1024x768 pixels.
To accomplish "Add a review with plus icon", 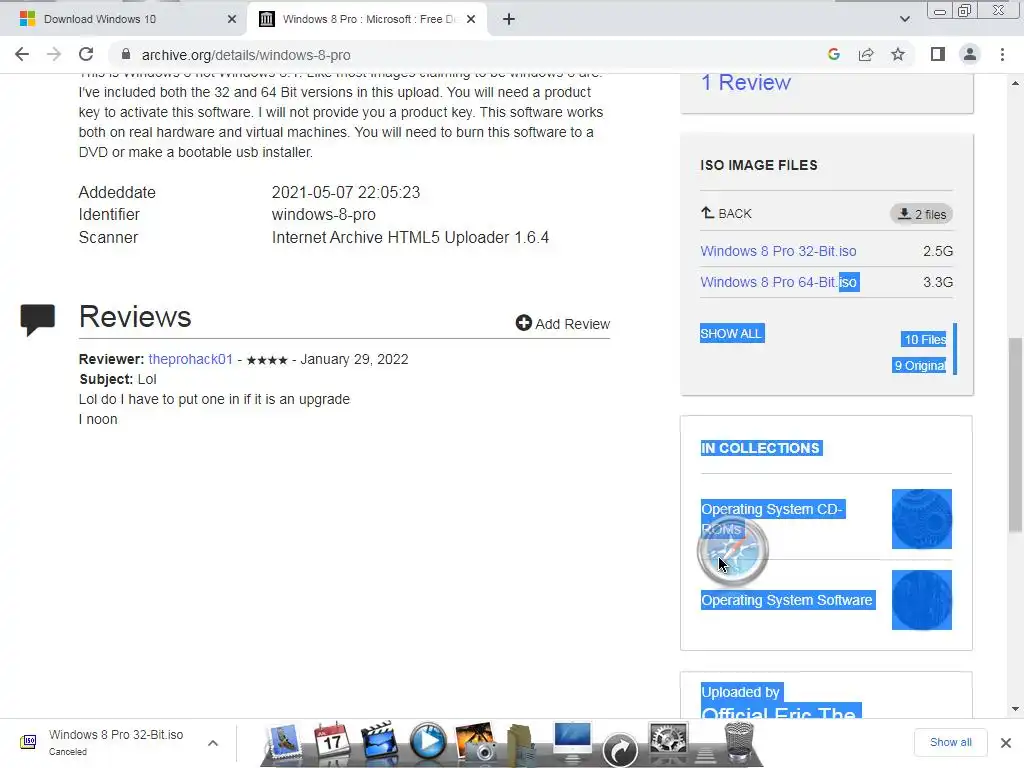I will click(562, 323).
